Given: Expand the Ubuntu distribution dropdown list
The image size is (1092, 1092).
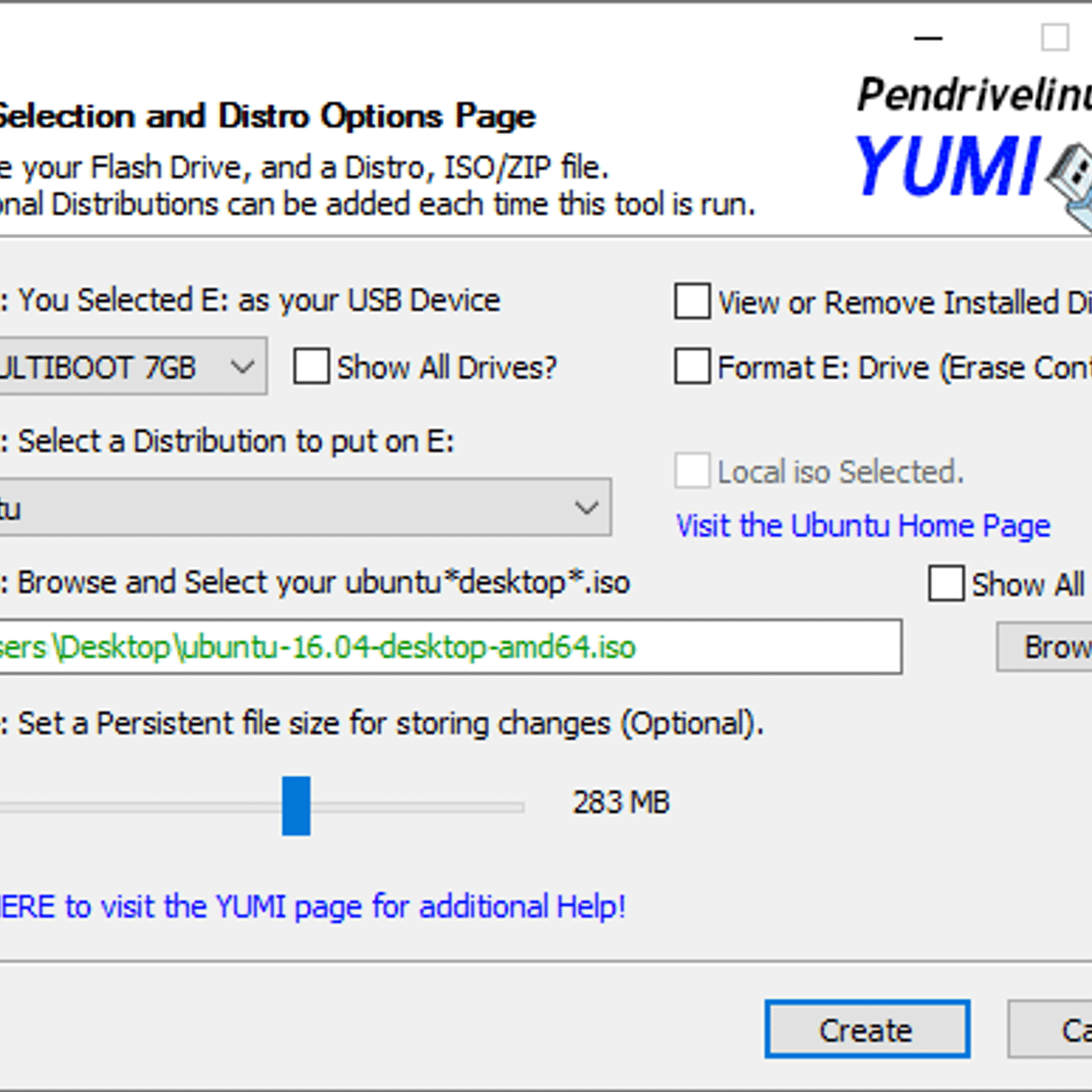Looking at the screenshot, I should tap(305, 507).
